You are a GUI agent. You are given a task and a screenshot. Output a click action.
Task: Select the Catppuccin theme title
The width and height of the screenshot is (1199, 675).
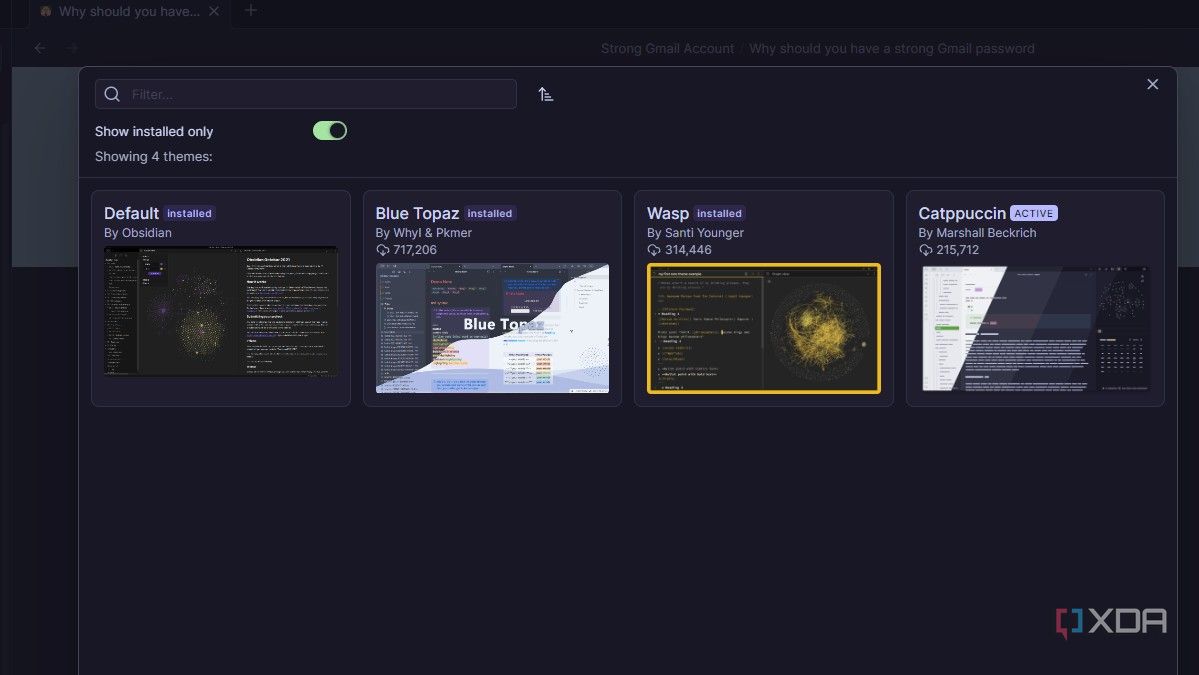[x=962, y=213]
